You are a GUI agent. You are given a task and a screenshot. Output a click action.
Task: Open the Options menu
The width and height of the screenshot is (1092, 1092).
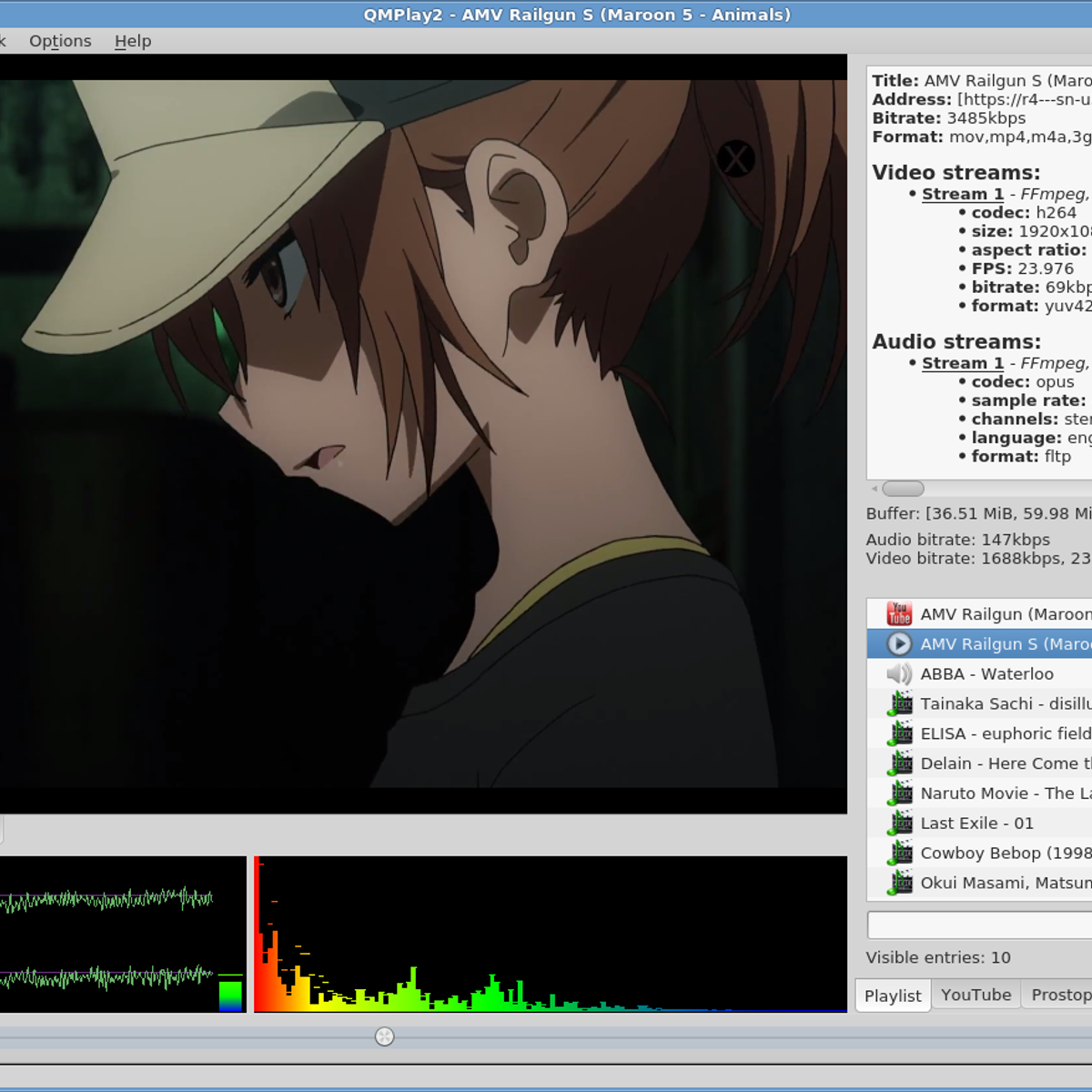(60, 41)
